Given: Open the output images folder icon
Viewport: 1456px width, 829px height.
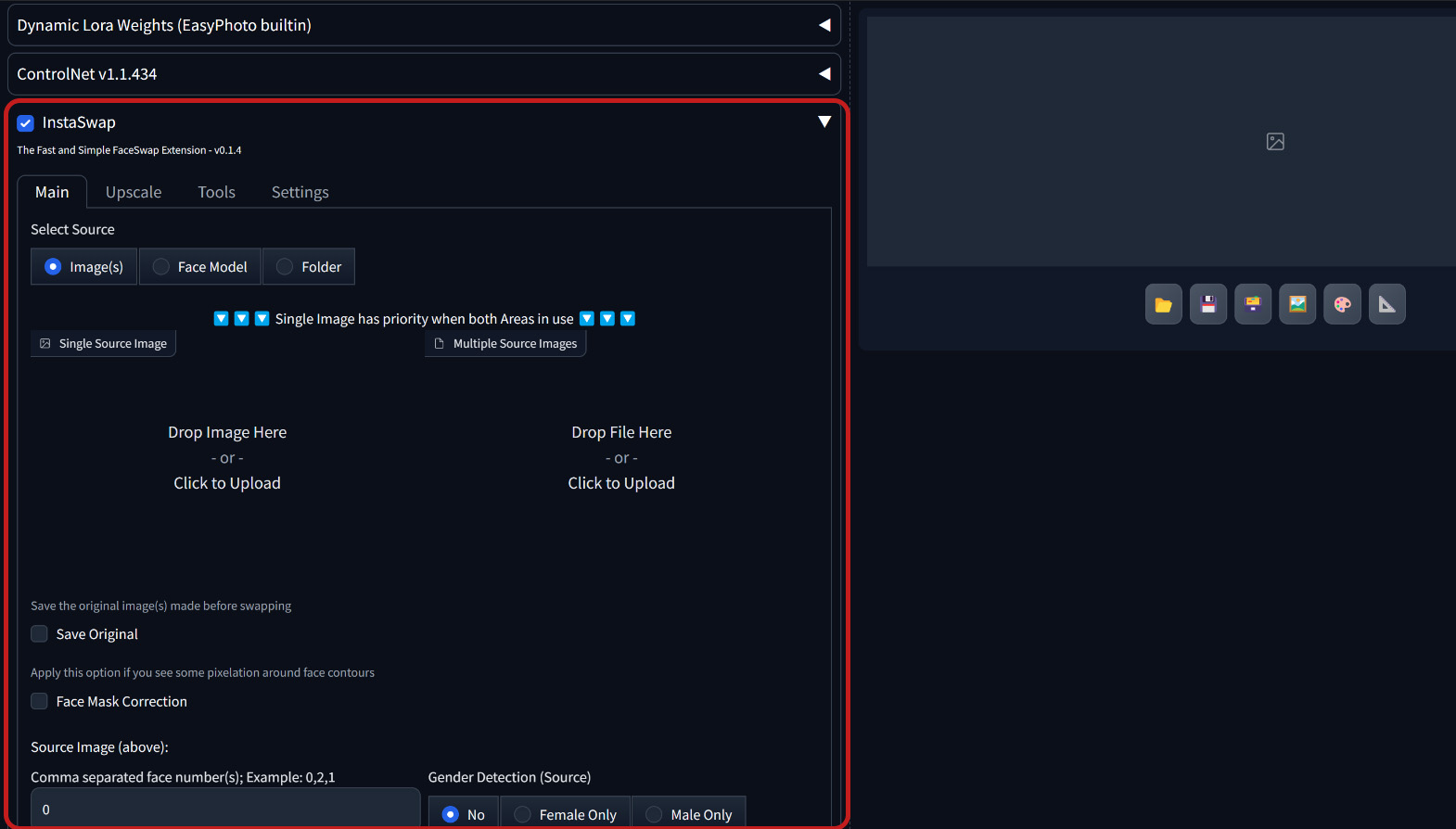Looking at the screenshot, I should point(1163,304).
